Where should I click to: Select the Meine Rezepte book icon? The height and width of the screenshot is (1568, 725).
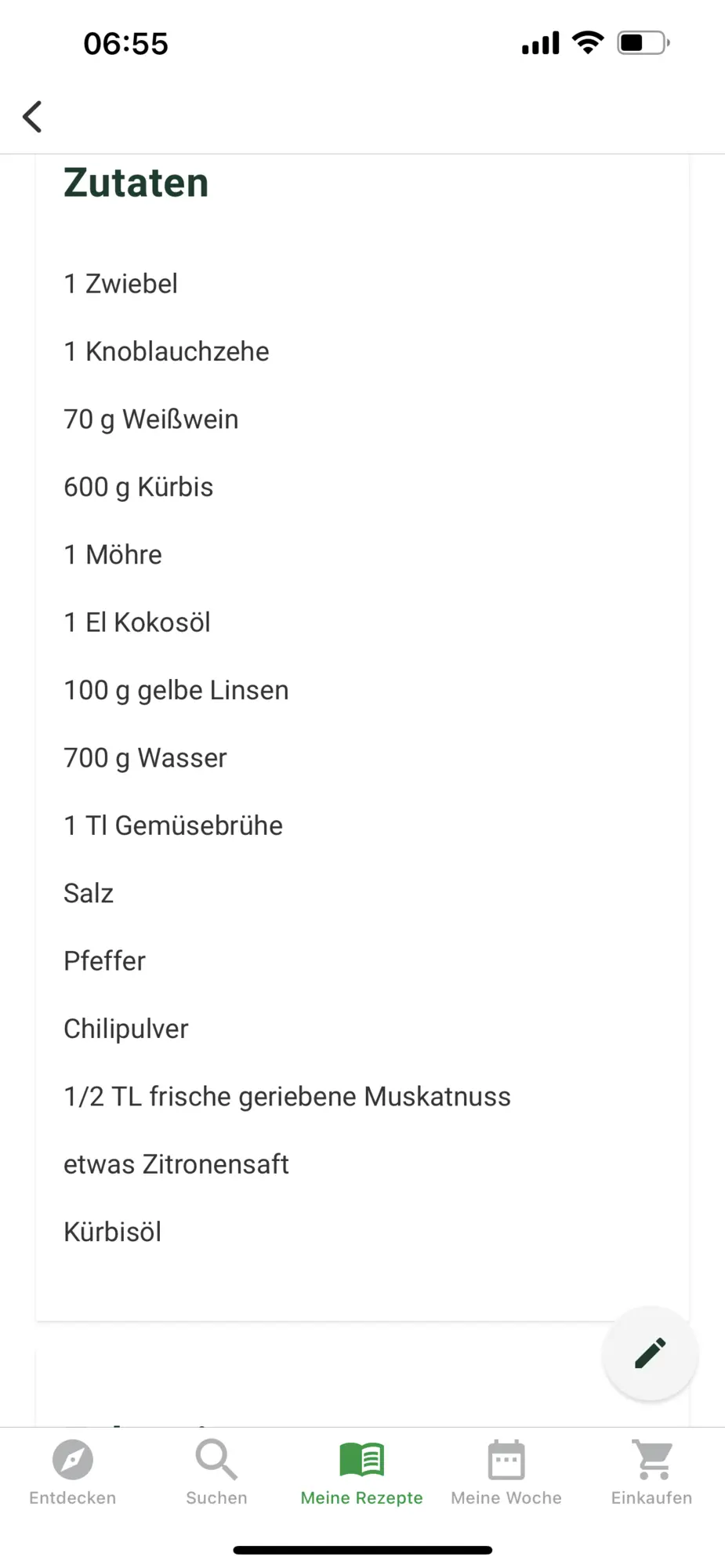[361, 1459]
